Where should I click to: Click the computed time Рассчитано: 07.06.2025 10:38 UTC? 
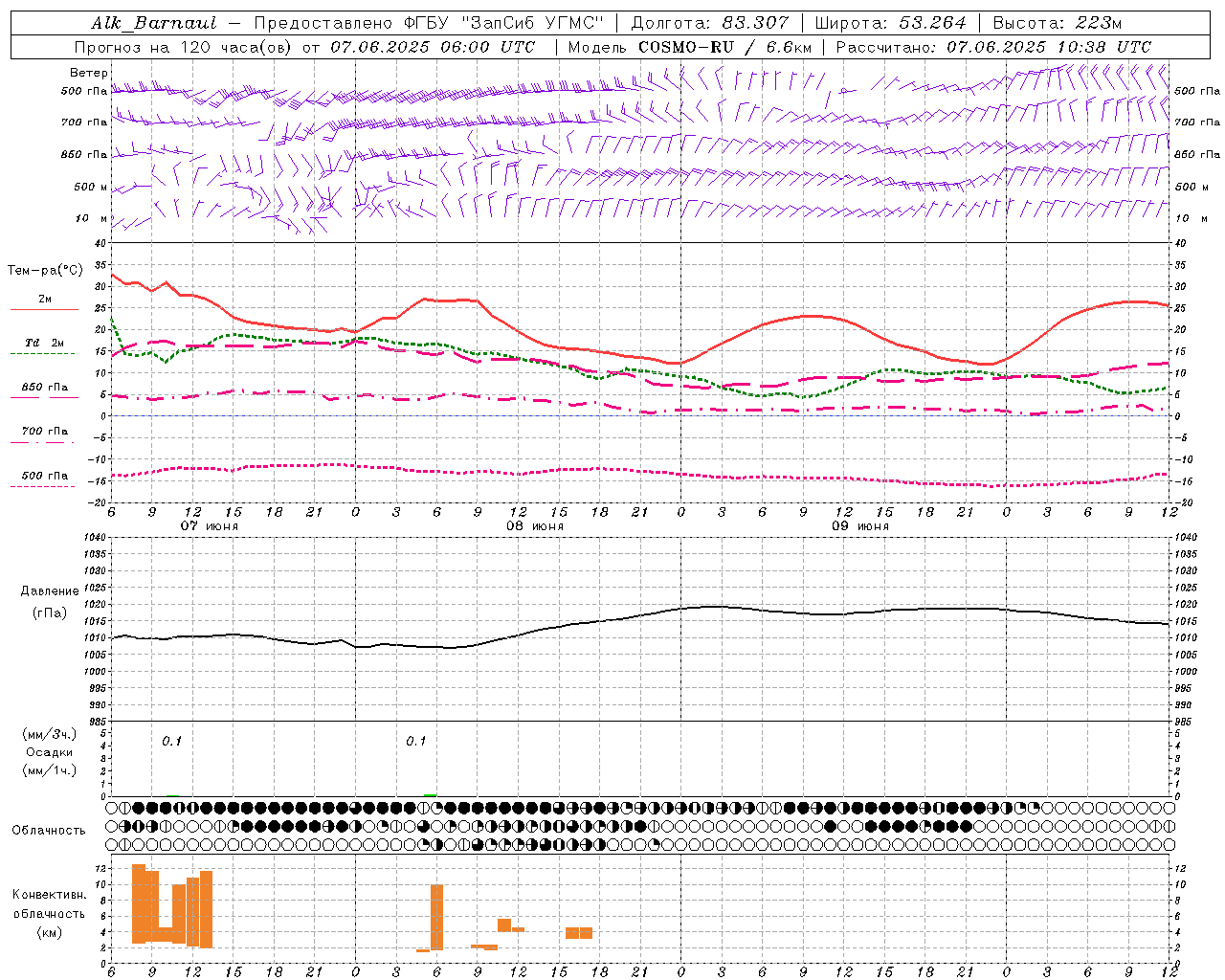pyautogui.click(x=993, y=47)
